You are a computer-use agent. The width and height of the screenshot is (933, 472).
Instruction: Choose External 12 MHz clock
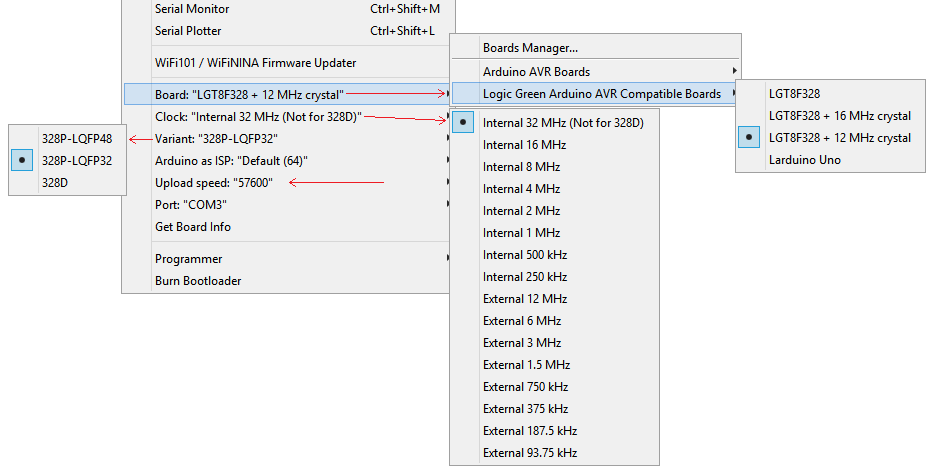click(555, 299)
